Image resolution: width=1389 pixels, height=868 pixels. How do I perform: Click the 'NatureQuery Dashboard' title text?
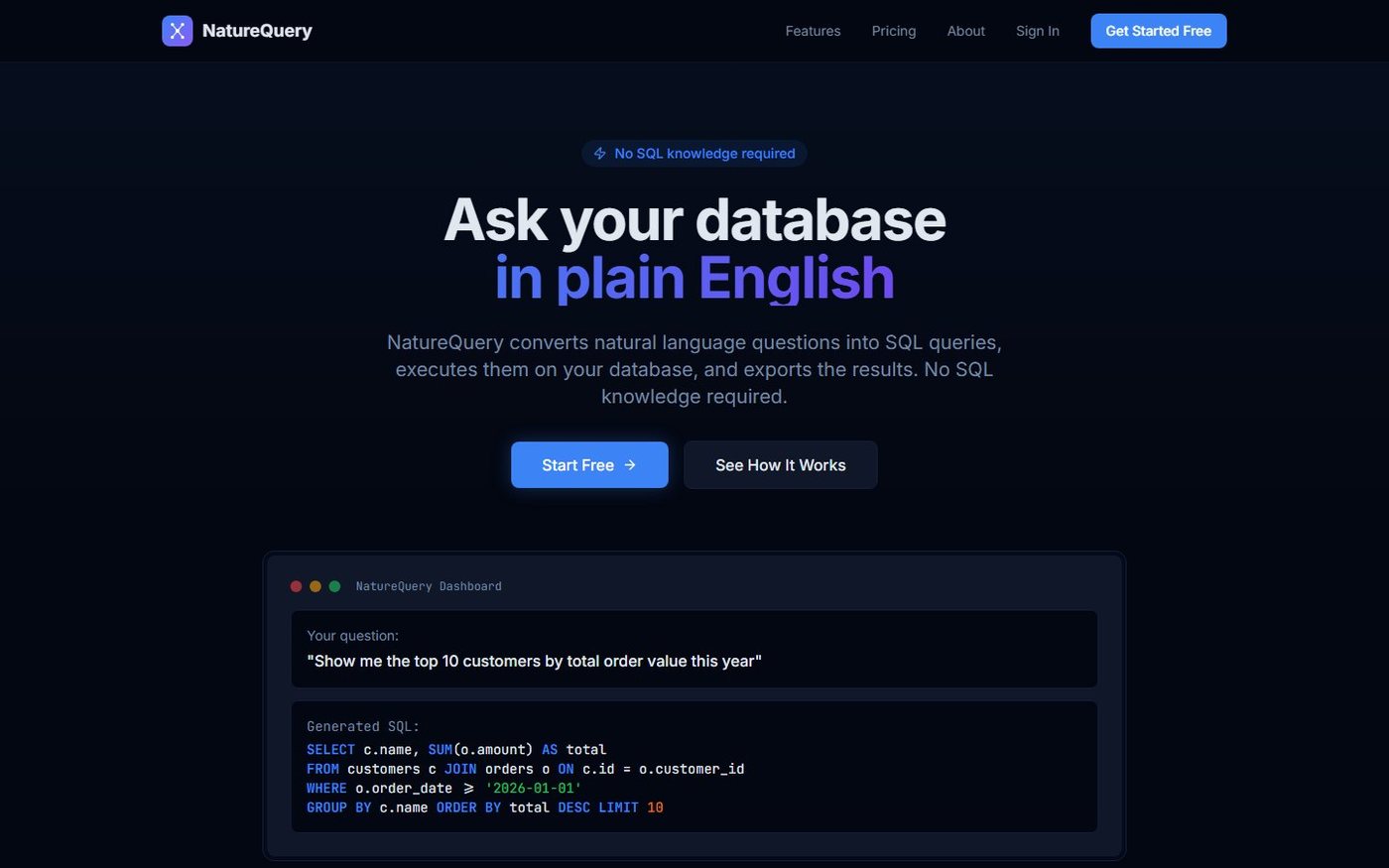click(x=429, y=586)
